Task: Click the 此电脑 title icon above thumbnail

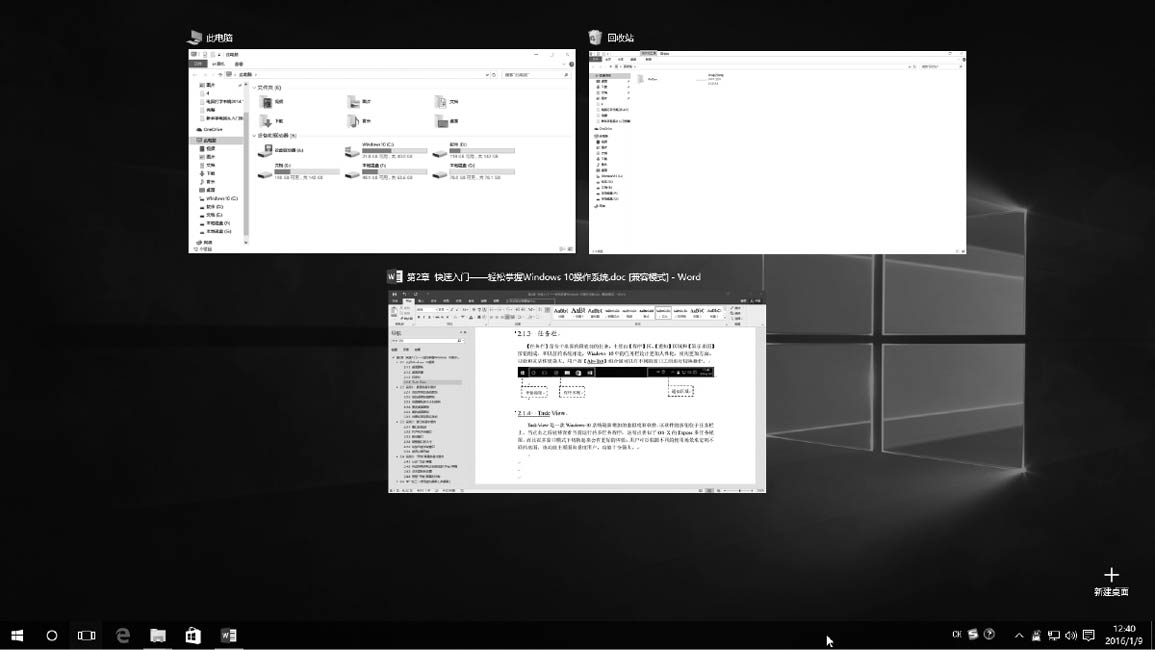Action: click(x=194, y=37)
